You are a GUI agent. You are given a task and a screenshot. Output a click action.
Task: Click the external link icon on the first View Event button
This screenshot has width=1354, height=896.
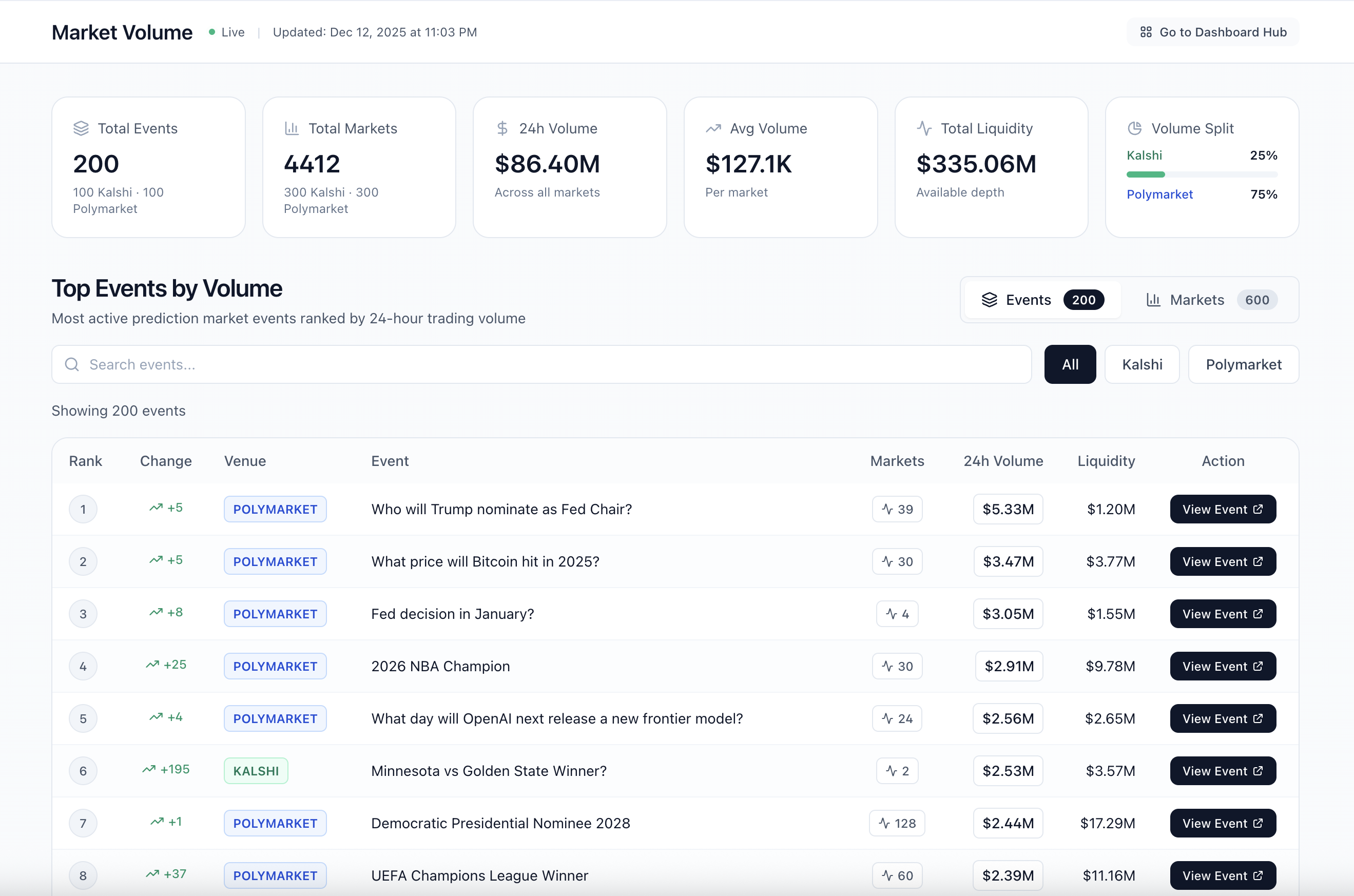click(1259, 509)
